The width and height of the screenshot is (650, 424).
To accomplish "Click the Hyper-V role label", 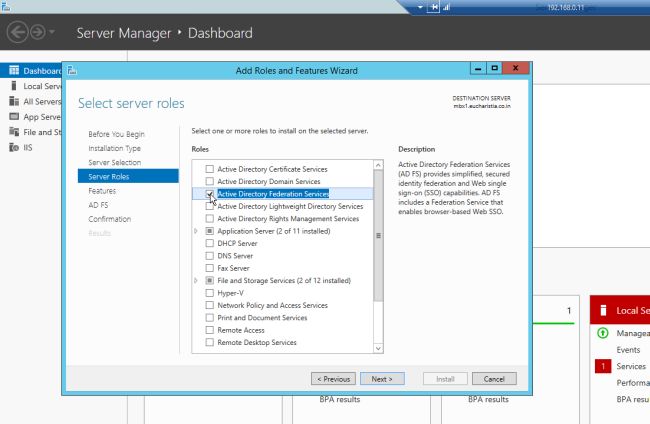I will click(230, 293).
